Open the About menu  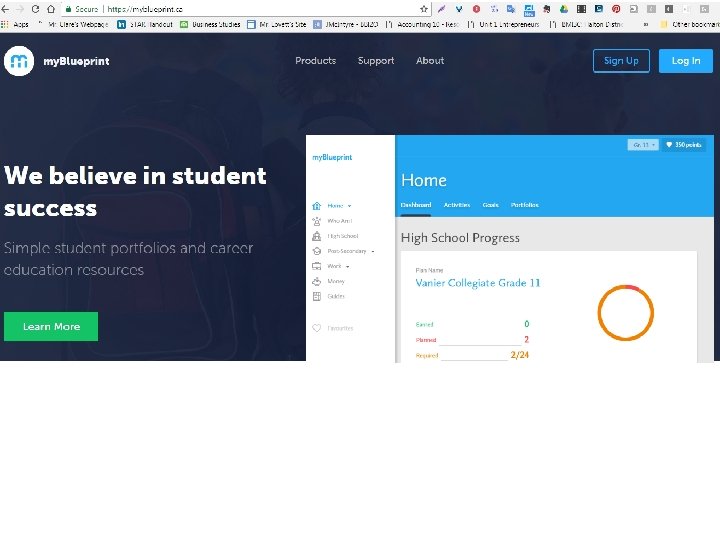point(430,61)
